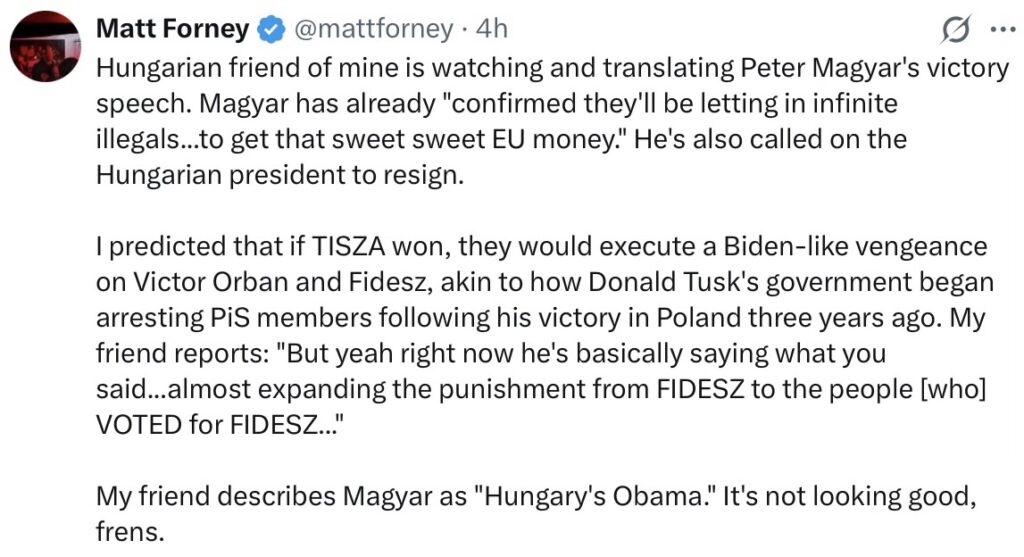Click the slashed-circle Grok icon
This screenshot has width=1024, height=557.
pyautogui.click(x=958, y=32)
